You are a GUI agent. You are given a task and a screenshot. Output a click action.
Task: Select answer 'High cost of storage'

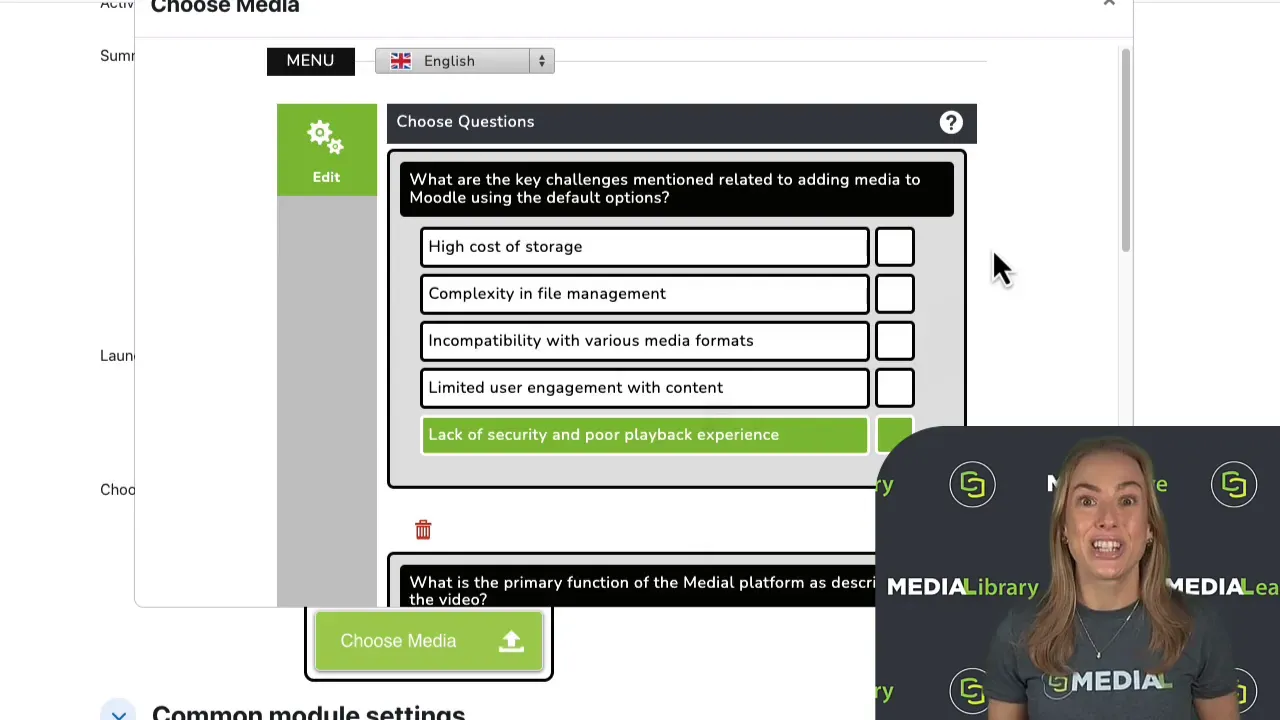point(645,247)
